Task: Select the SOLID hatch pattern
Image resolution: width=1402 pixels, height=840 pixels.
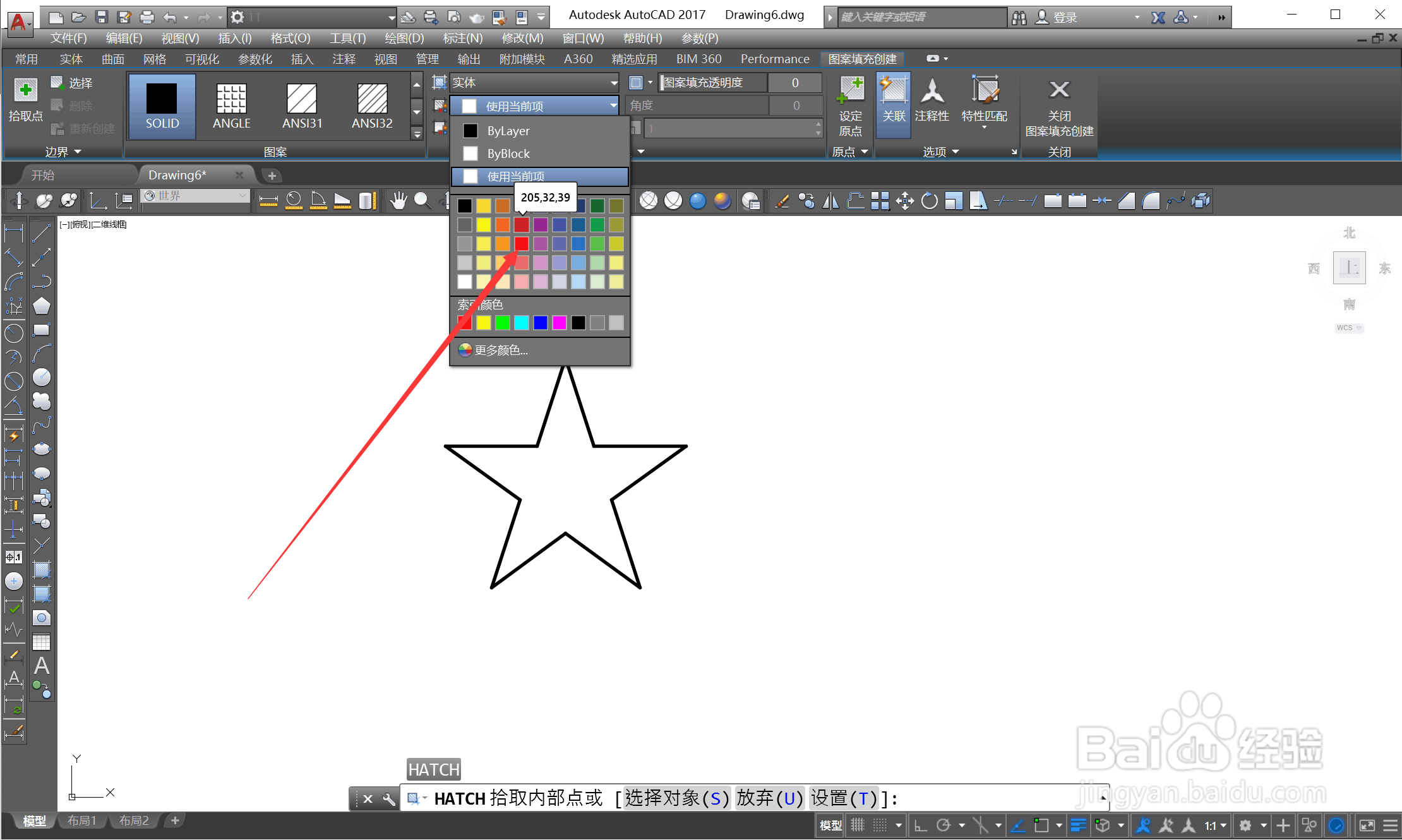Action: (162, 106)
